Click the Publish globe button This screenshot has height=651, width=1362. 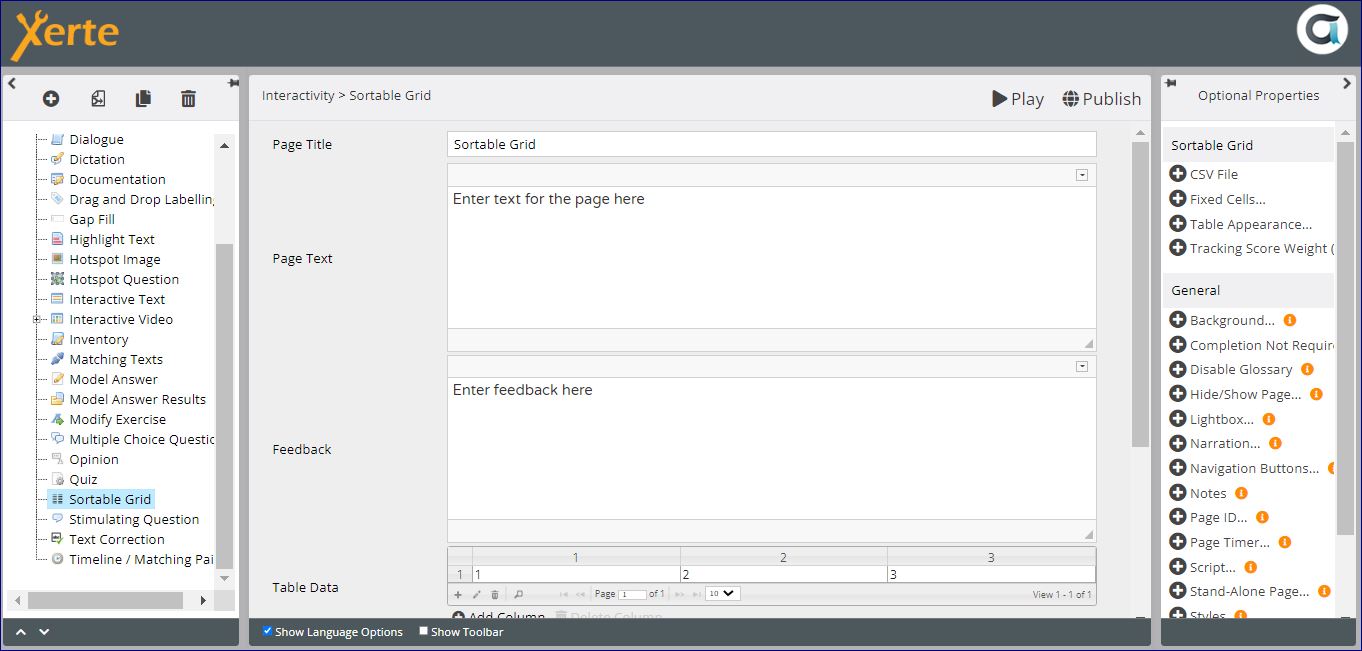pos(1101,98)
